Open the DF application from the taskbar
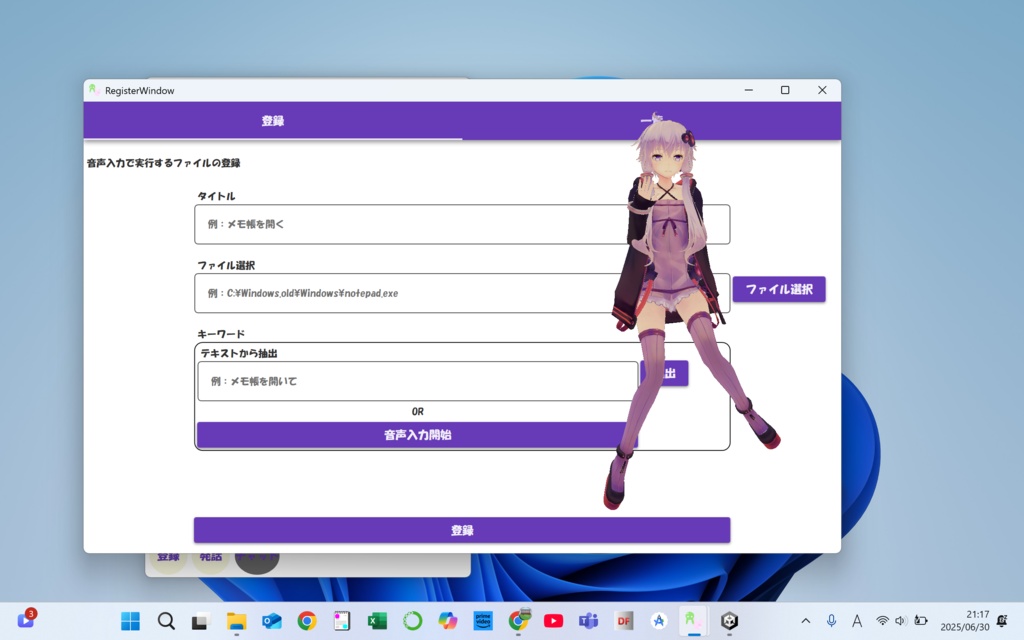Image resolution: width=1024 pixels, height=640 pixels. pos(624,620)
